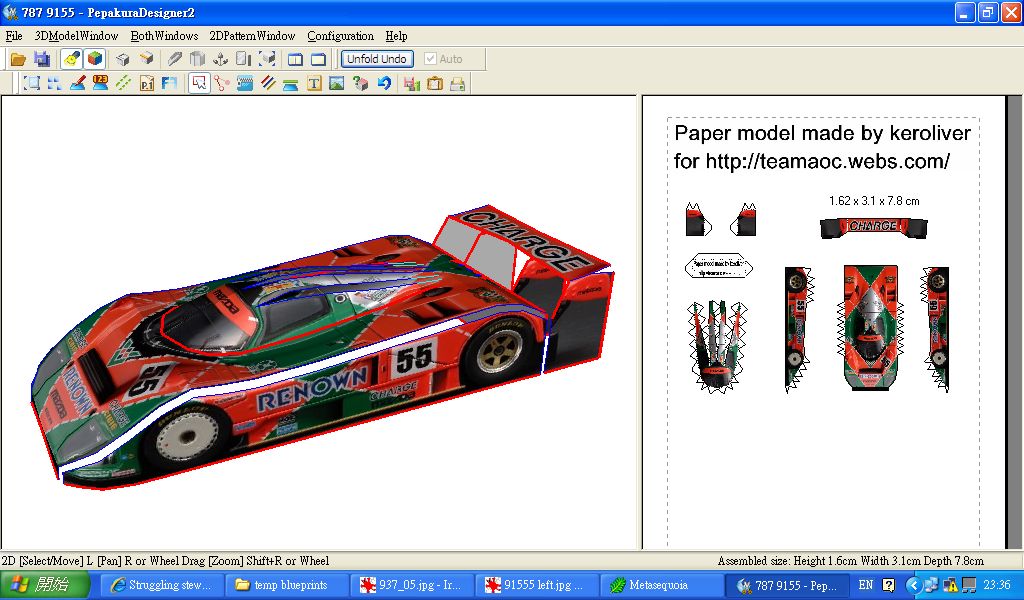Save the project with the floppy disk icon
This screenshot has height=600, width=1024.
(42, 59)
